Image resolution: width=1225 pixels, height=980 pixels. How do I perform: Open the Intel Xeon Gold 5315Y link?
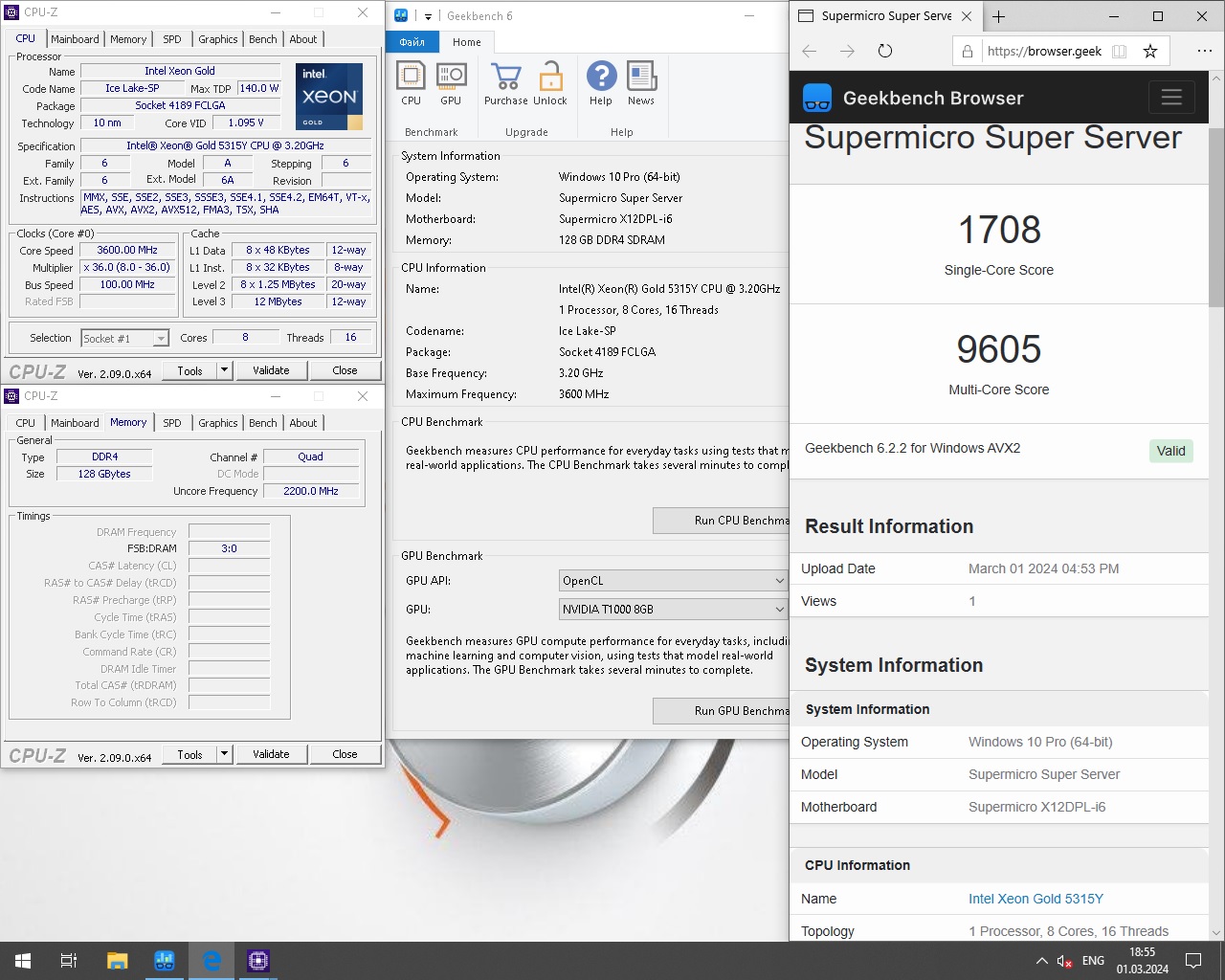[1036, 899]
